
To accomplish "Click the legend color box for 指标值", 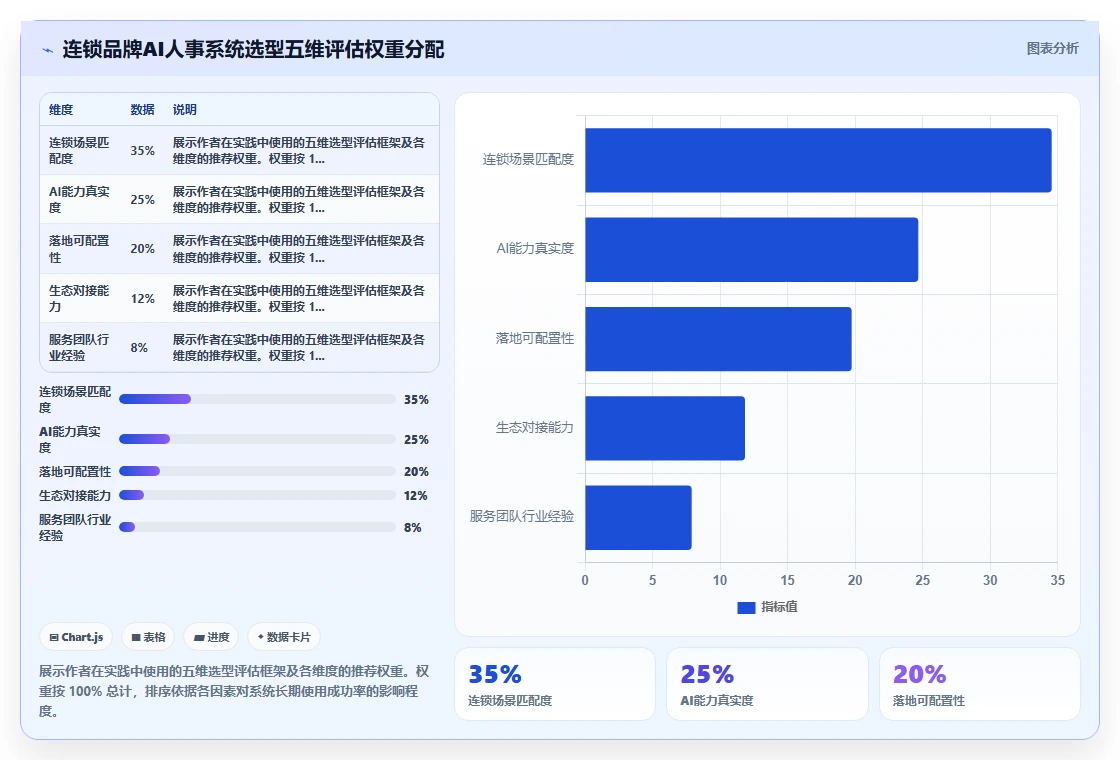I will click(x=746, y=607).
